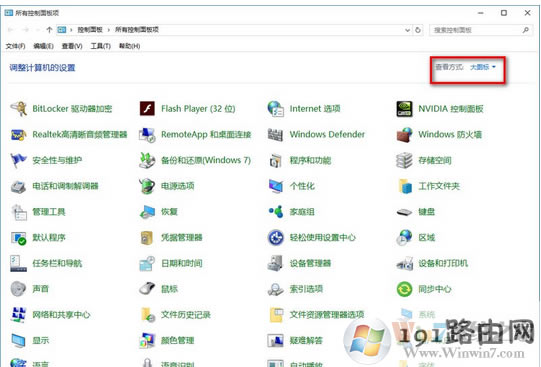Open the 疑难解答 link
The height and width of the screenshot is (367, 541).
[x=306, y=340]
